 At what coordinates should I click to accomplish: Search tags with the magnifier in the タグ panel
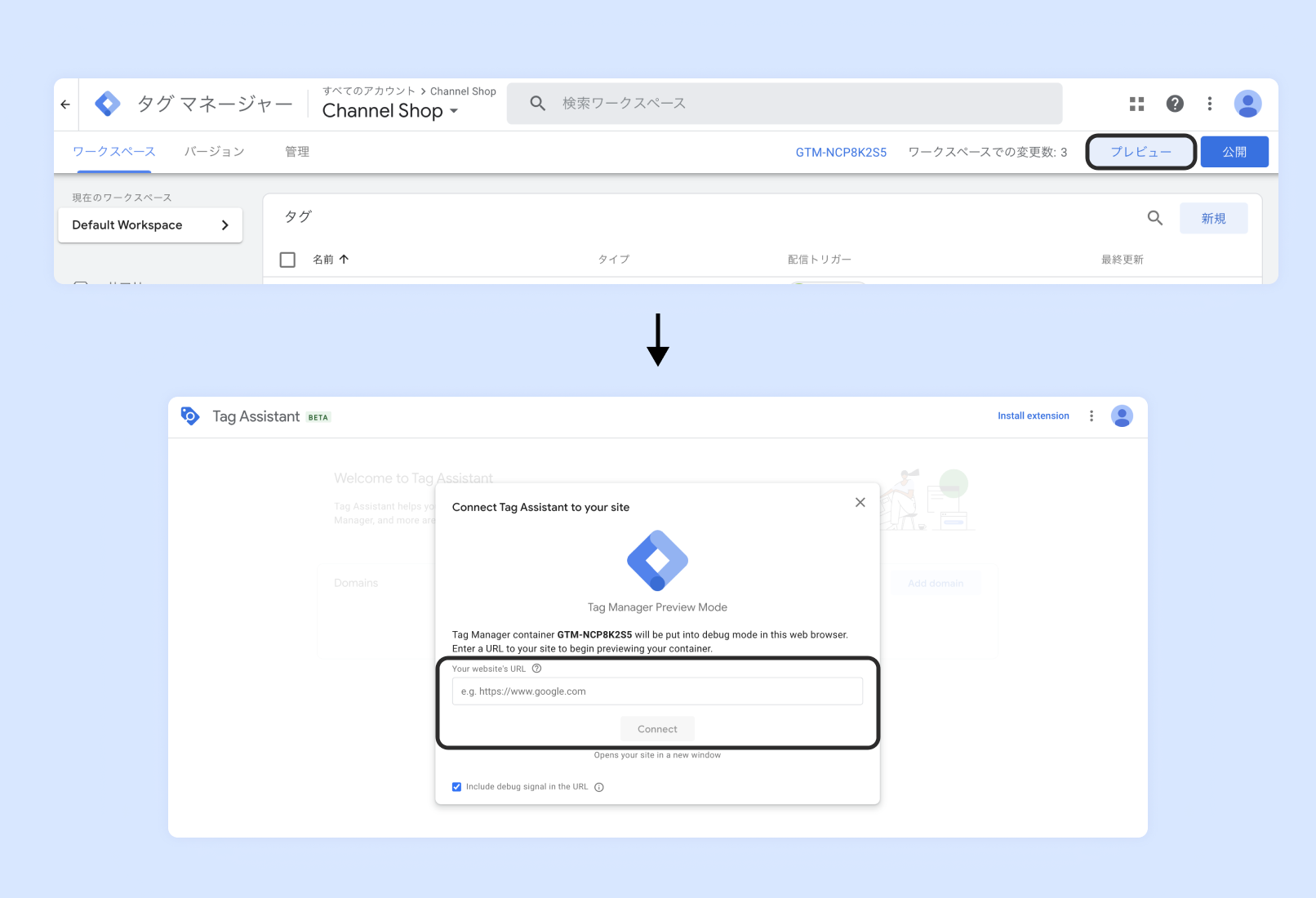1154,218
